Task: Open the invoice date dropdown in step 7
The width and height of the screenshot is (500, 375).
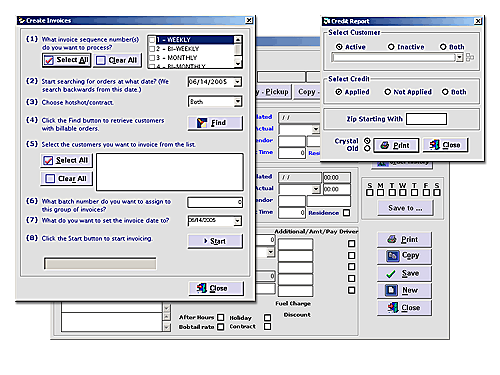Action: point(237,221)
